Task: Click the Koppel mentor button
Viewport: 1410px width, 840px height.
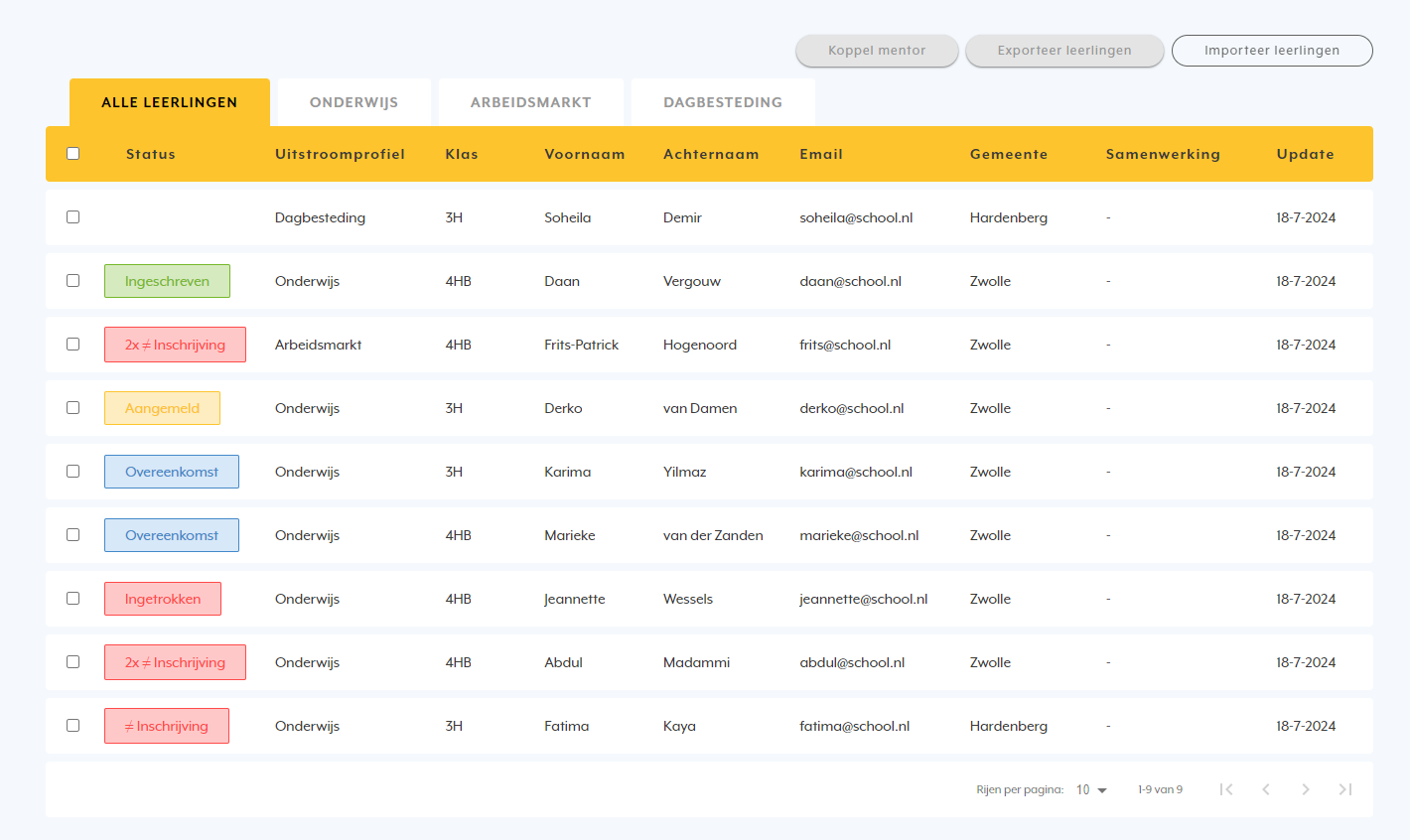Action: point(877,51)
